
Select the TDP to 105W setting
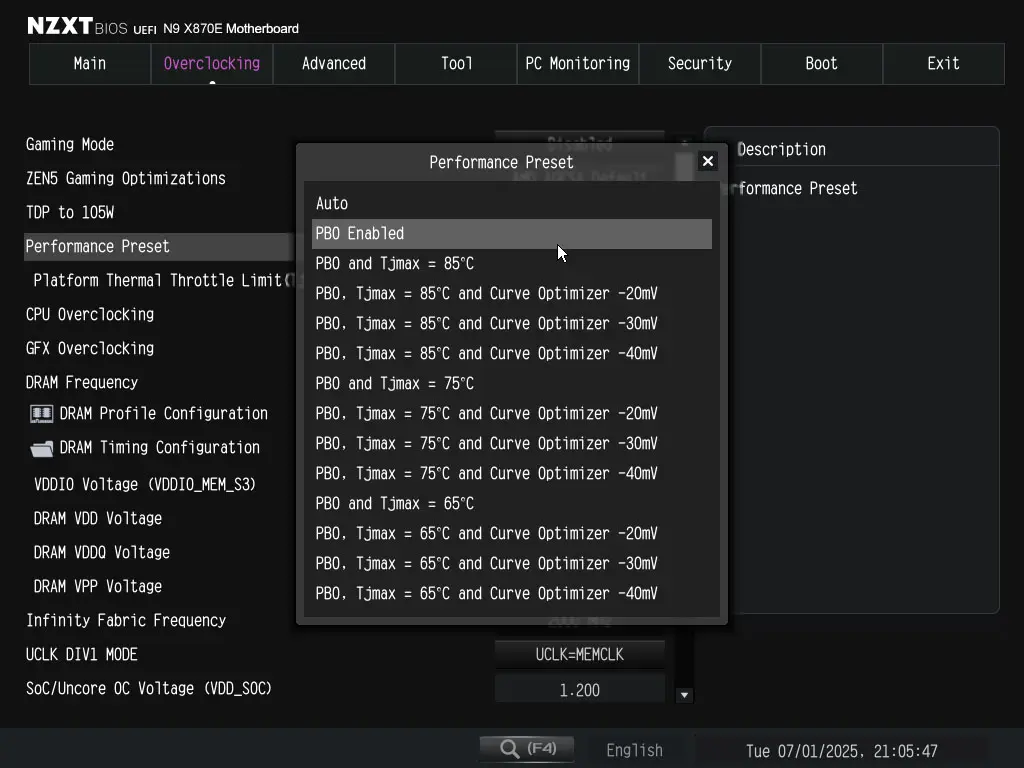(x=70, y=212)
